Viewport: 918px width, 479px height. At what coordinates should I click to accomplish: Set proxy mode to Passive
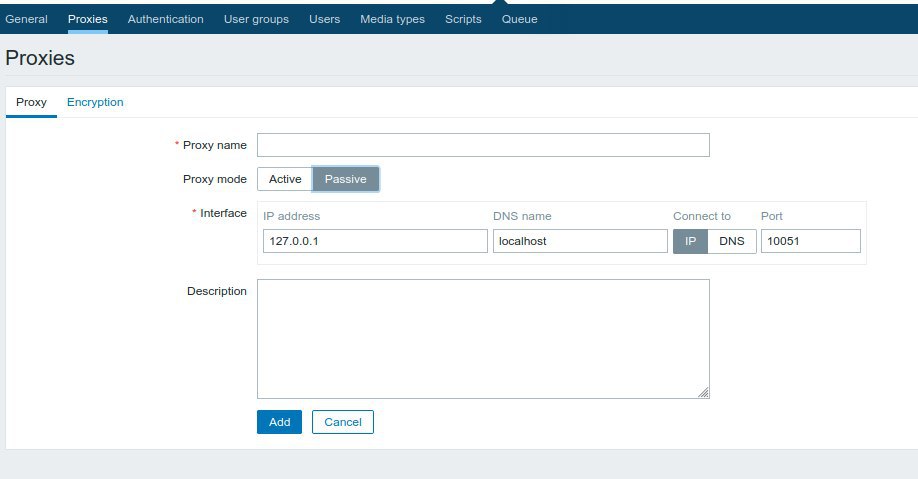(345, 179)
